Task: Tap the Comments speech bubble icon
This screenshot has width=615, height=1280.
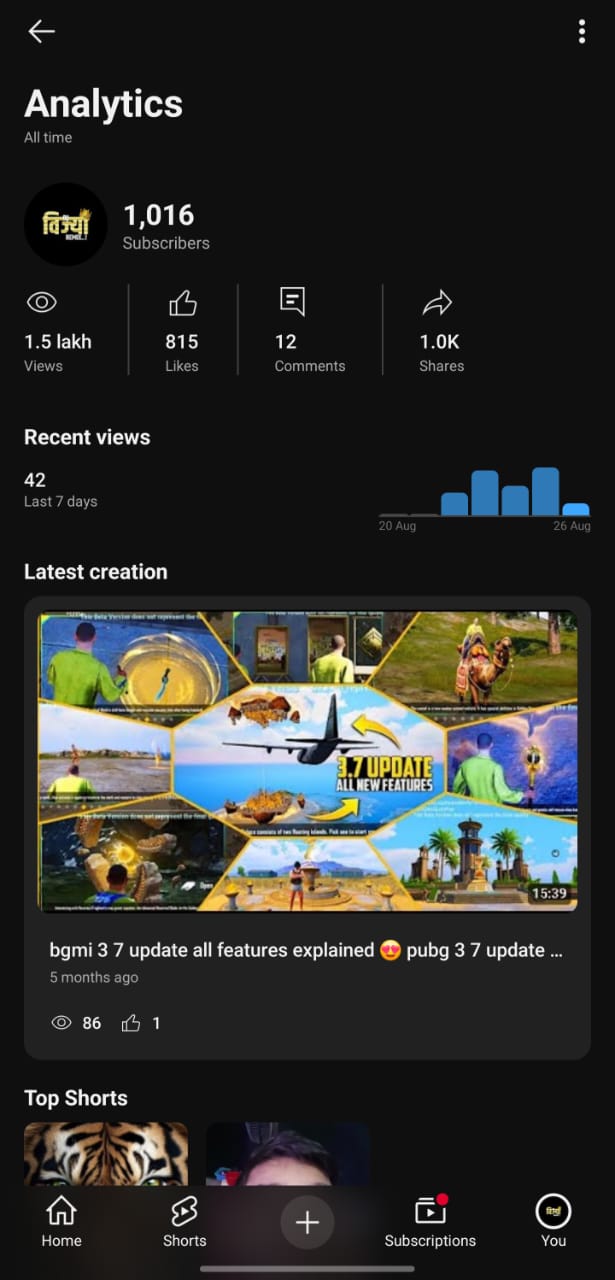Action: click(x=292, y=302)
